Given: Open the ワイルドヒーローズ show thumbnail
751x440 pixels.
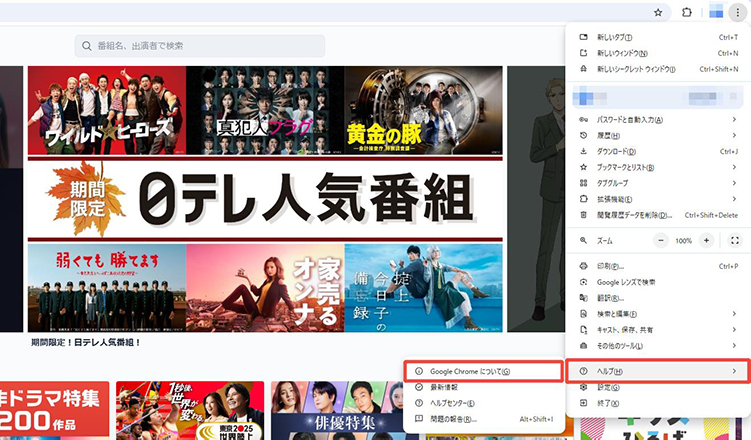Looking at the screenshot, I should [x=107, y=110].
